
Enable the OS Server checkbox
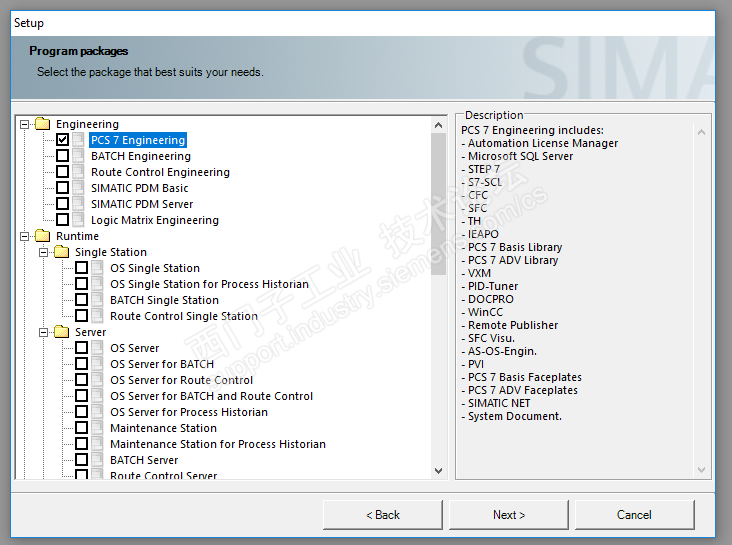pyautogui.click(x=82, y=347)
